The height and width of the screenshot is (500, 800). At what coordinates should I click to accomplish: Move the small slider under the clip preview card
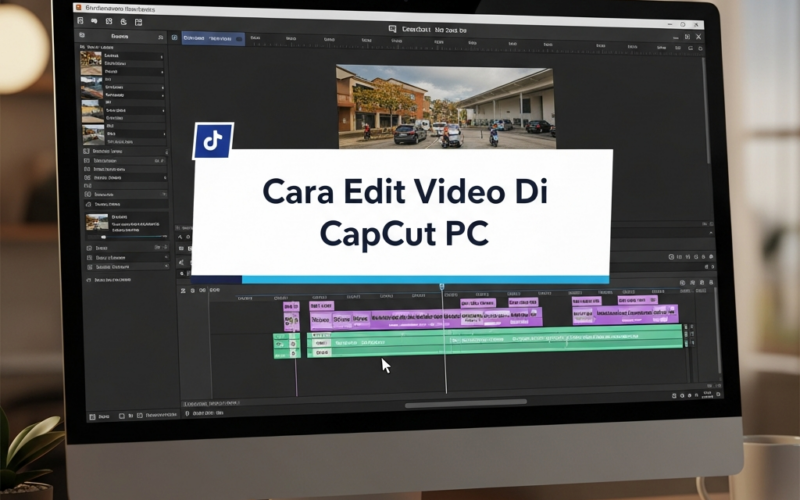(x=104, y=237)
